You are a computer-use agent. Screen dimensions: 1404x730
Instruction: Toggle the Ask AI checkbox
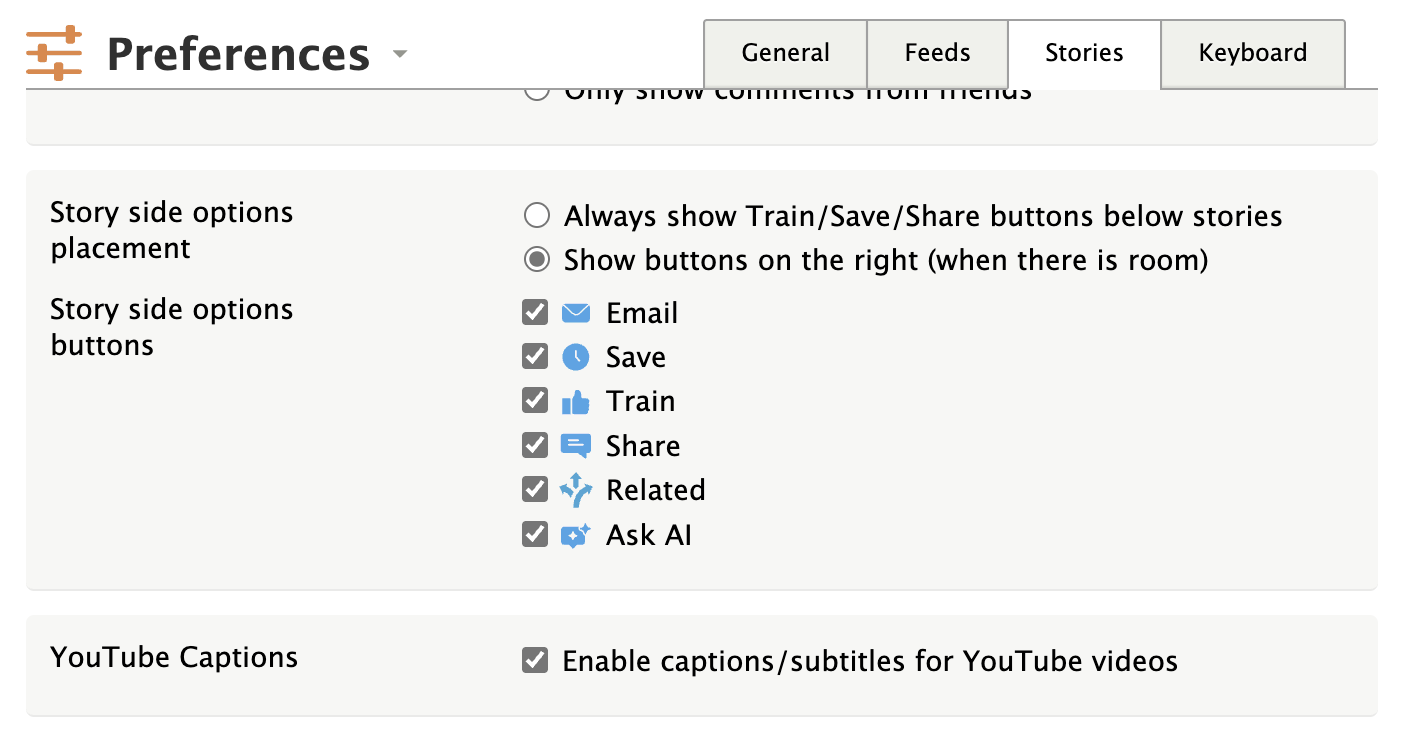[x=535, y=535]
